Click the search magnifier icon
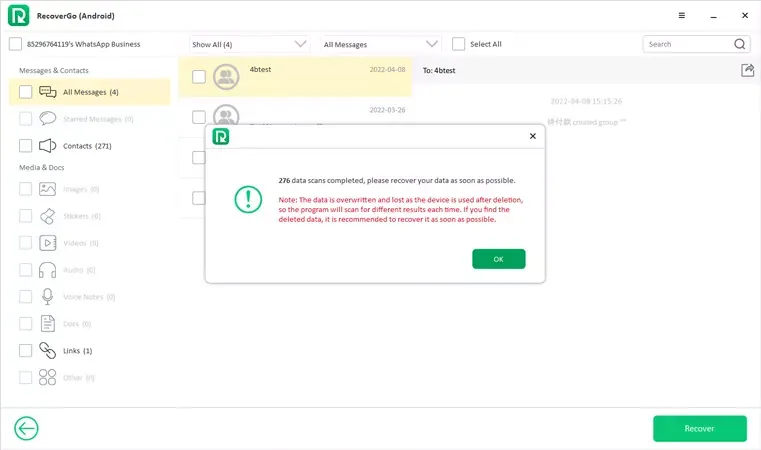761x450 pixels. pos(739,44)
